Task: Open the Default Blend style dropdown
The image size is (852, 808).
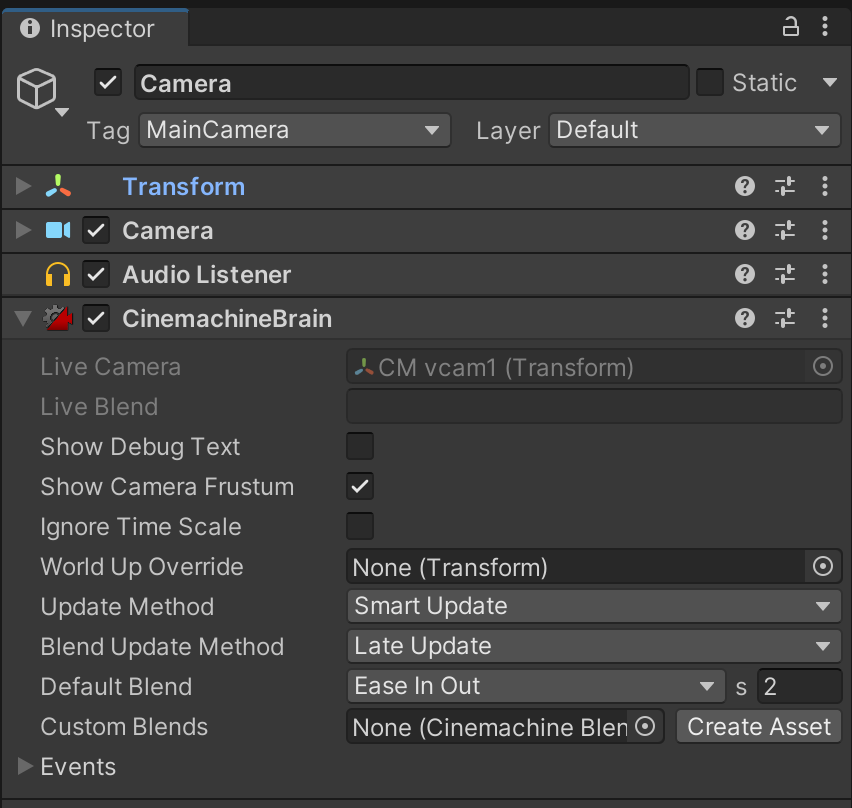Action: [x=535, y=687]
